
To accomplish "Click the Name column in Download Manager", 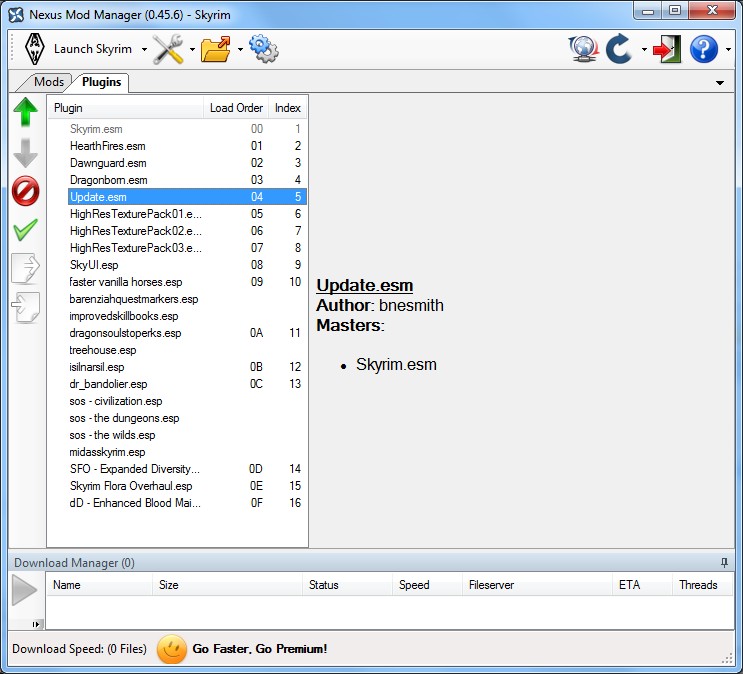I will pyautogui.click(x=99, y=585).
